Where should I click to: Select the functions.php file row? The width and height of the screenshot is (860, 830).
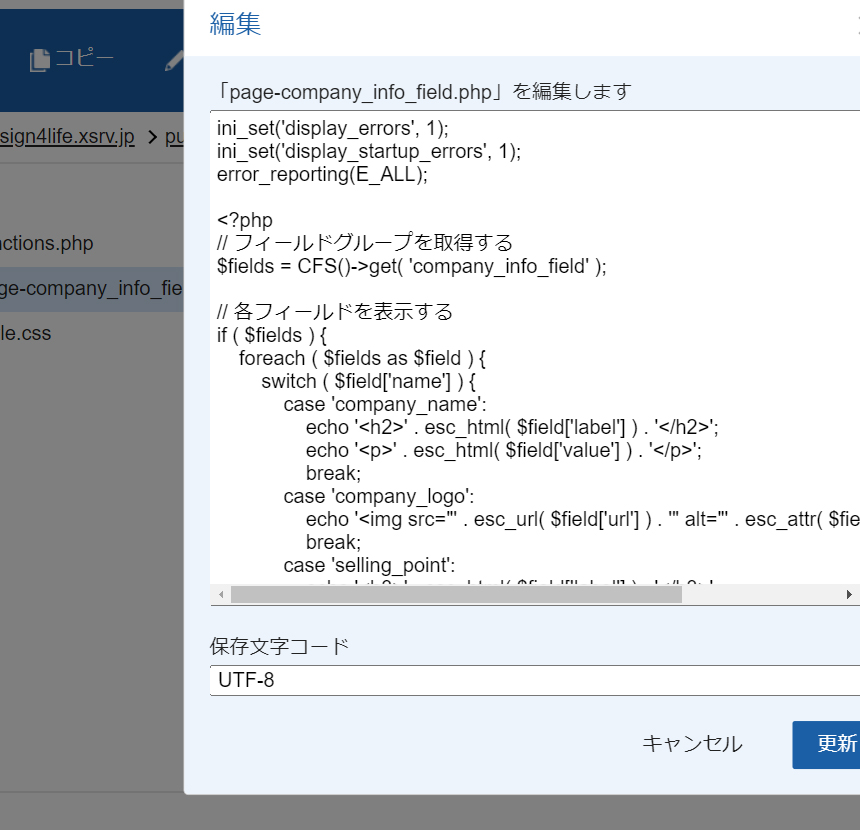[x=92, y=243]
